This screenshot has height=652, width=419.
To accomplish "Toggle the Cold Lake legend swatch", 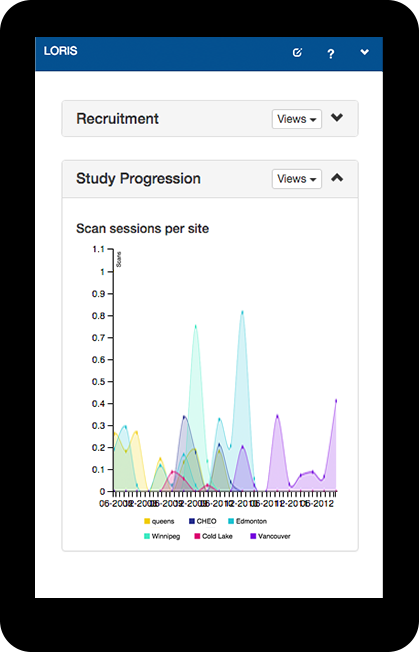I will click(197, 536).
